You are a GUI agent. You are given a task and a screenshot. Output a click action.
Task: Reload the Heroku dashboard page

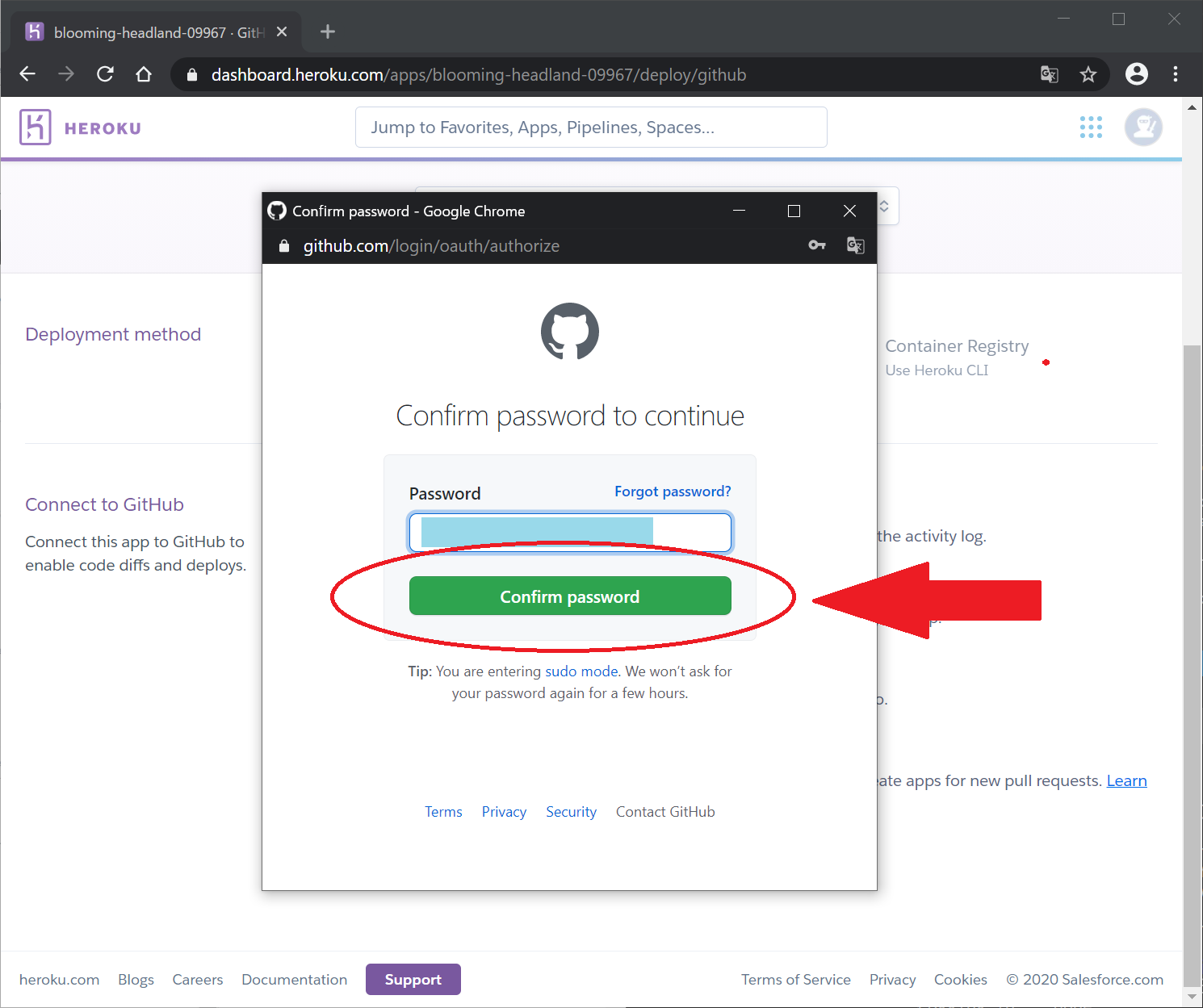pyautogui.click(x=105, y=74)
